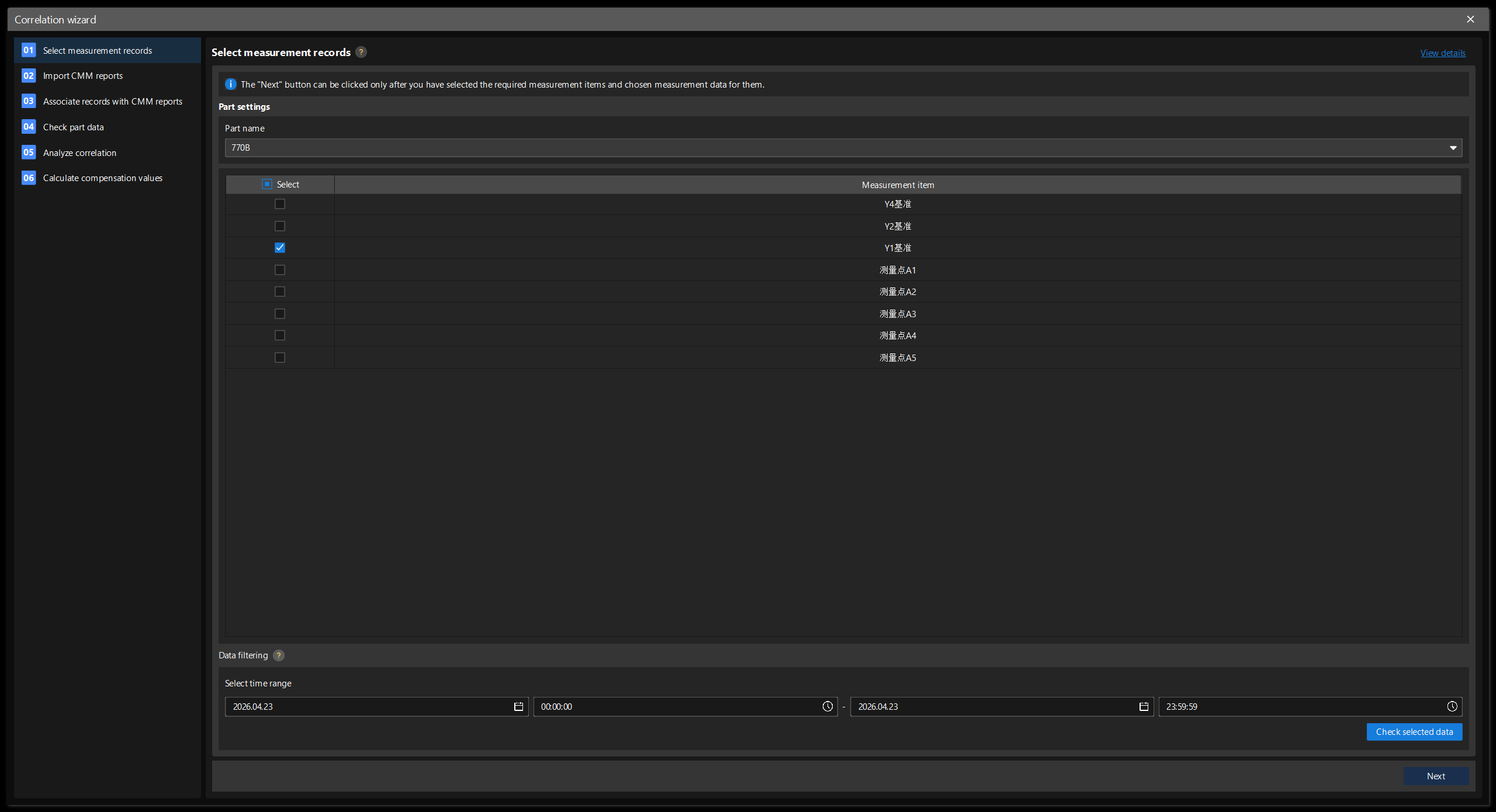Open the start date calendar picker
The image size is (1496, 812).
(518, 707)
